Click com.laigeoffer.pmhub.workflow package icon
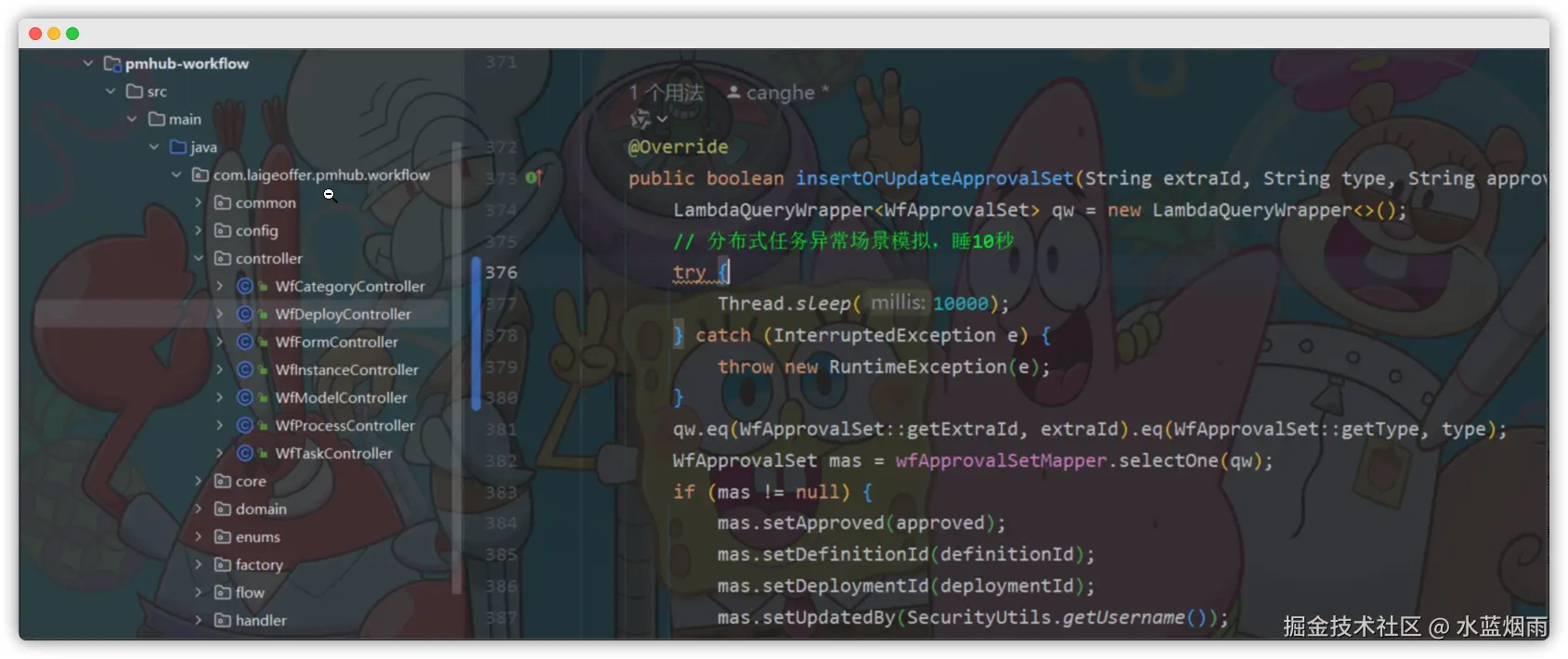The image size is (1568, 659). 201,174
